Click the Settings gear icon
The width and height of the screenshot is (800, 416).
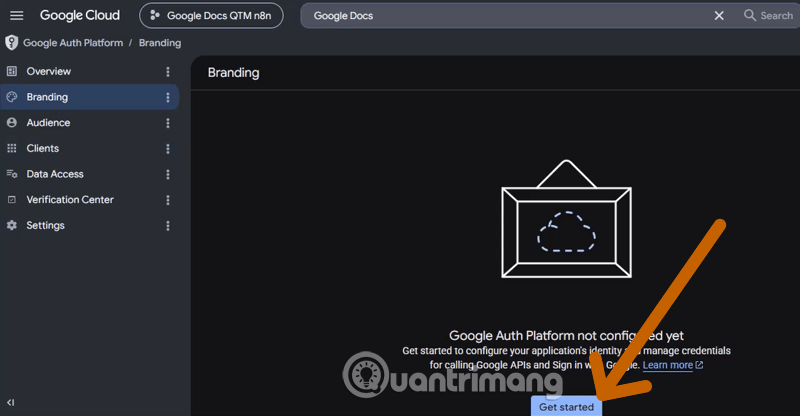(12, 225)
